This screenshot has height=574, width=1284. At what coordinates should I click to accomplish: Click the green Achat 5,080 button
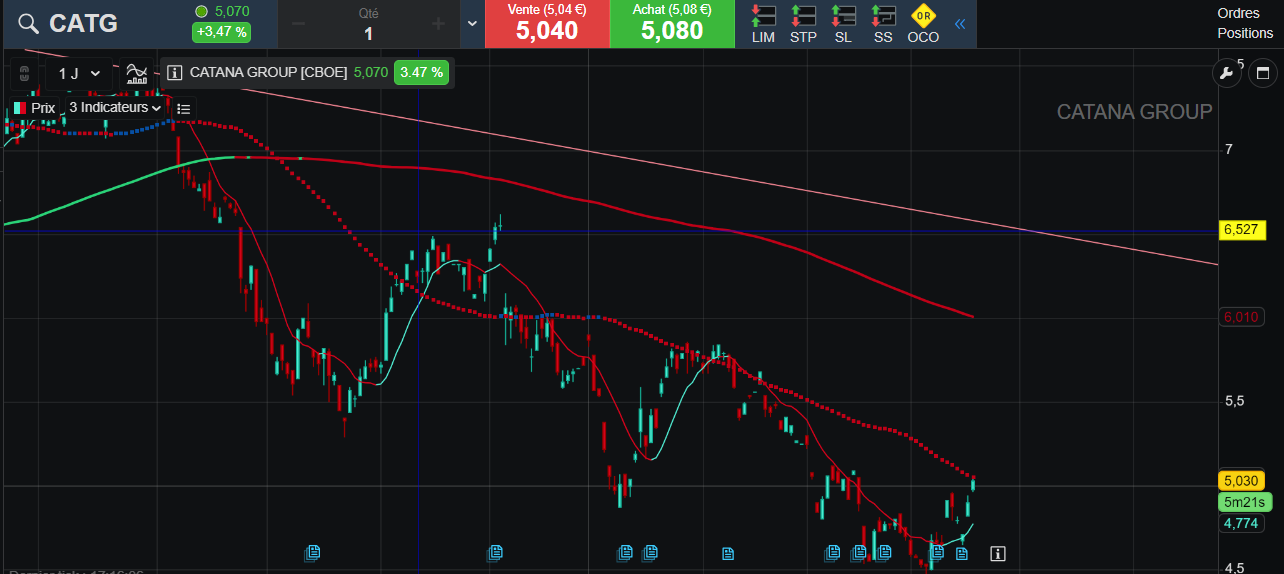(671, 24)
